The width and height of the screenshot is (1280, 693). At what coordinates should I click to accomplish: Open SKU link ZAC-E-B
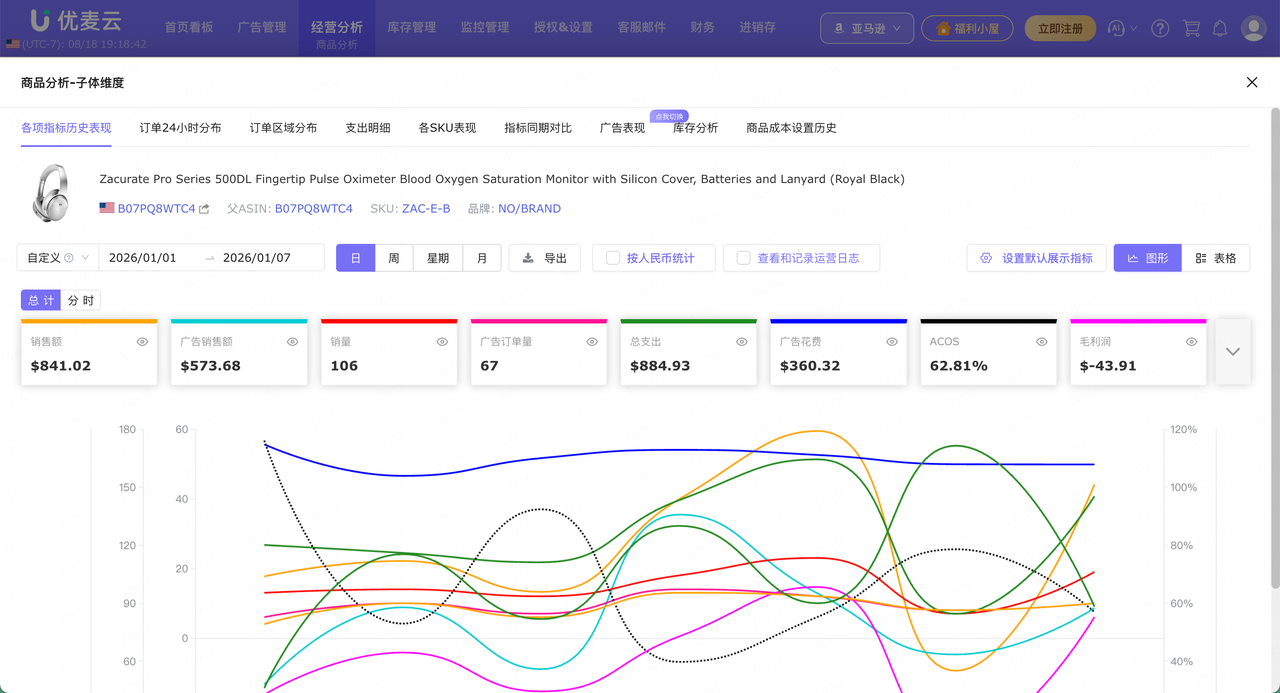(x=426, y=209)
